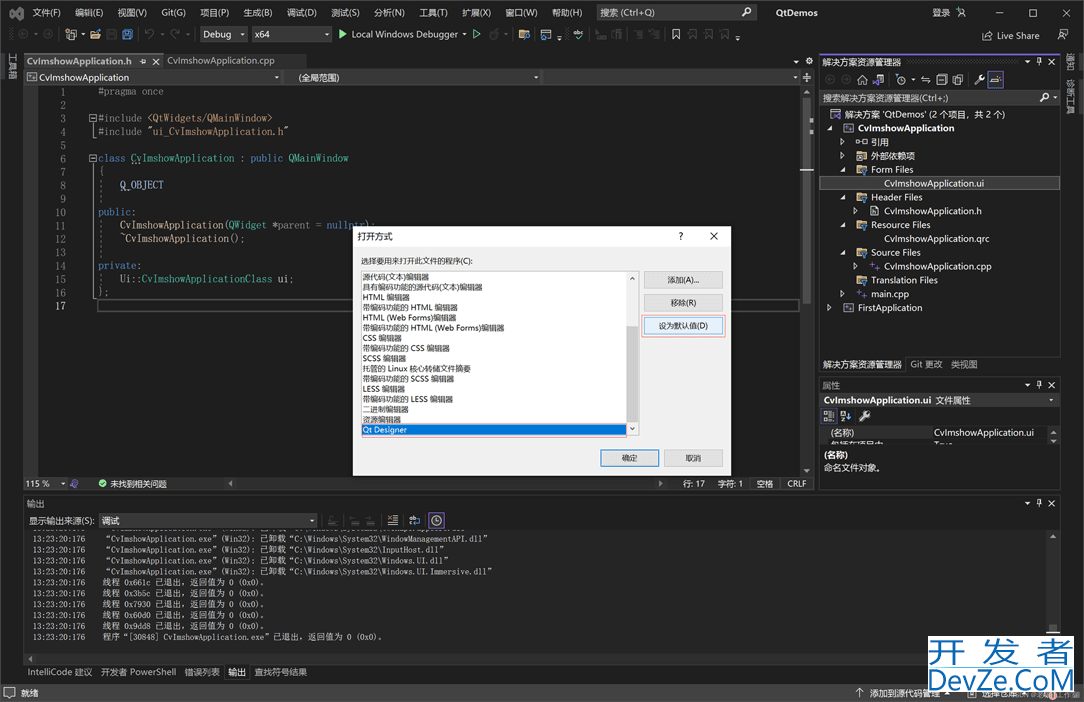The height and width of the screenshot is (702, 1084).
Task: Toggle auto-hide pin on Solution Explorer panel
Action: point(1039,62)
